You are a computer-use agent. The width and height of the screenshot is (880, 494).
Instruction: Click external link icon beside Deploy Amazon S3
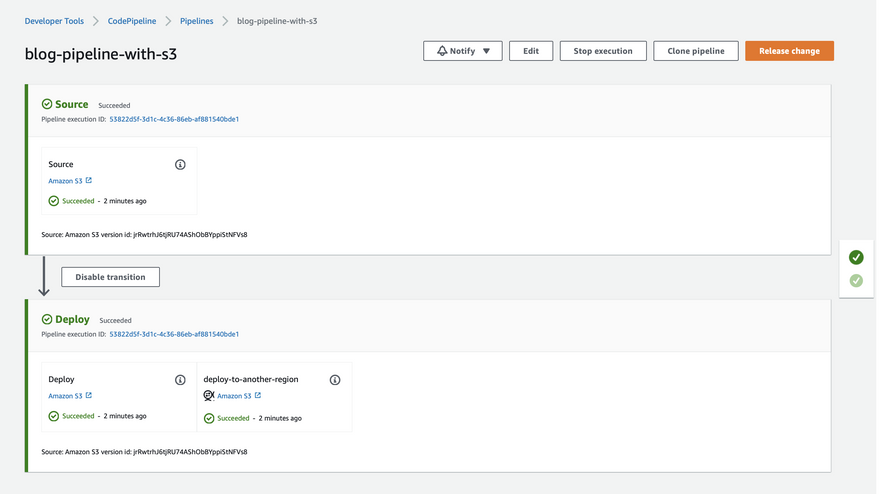pos(89,395)
